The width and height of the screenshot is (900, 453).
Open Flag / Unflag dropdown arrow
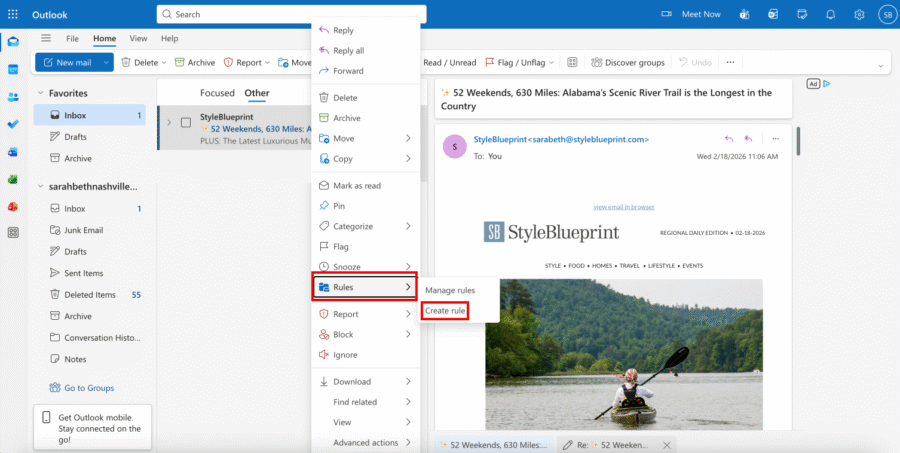[552, 63]
